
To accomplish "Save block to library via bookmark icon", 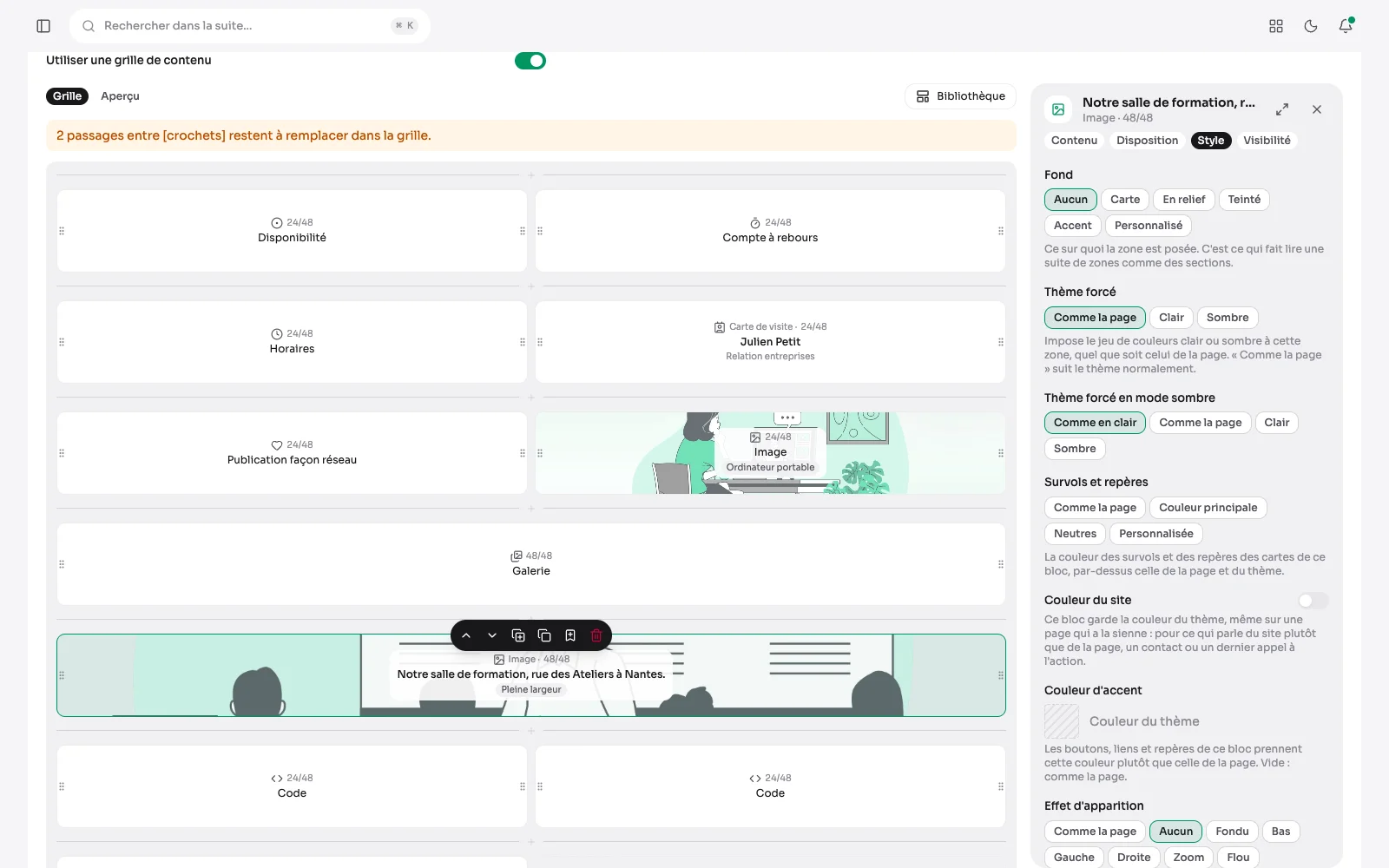I will (570, 635).
